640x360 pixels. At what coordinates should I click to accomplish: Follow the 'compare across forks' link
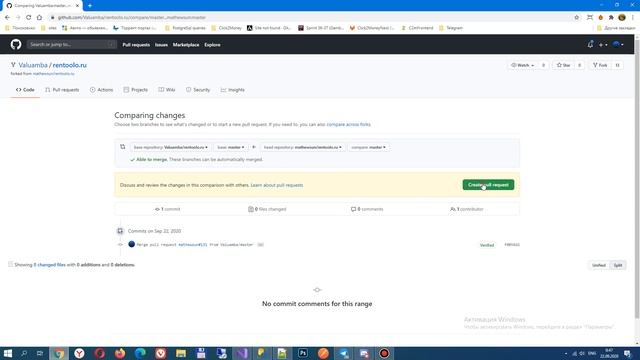pyautogui.click(x=349, y=124)
